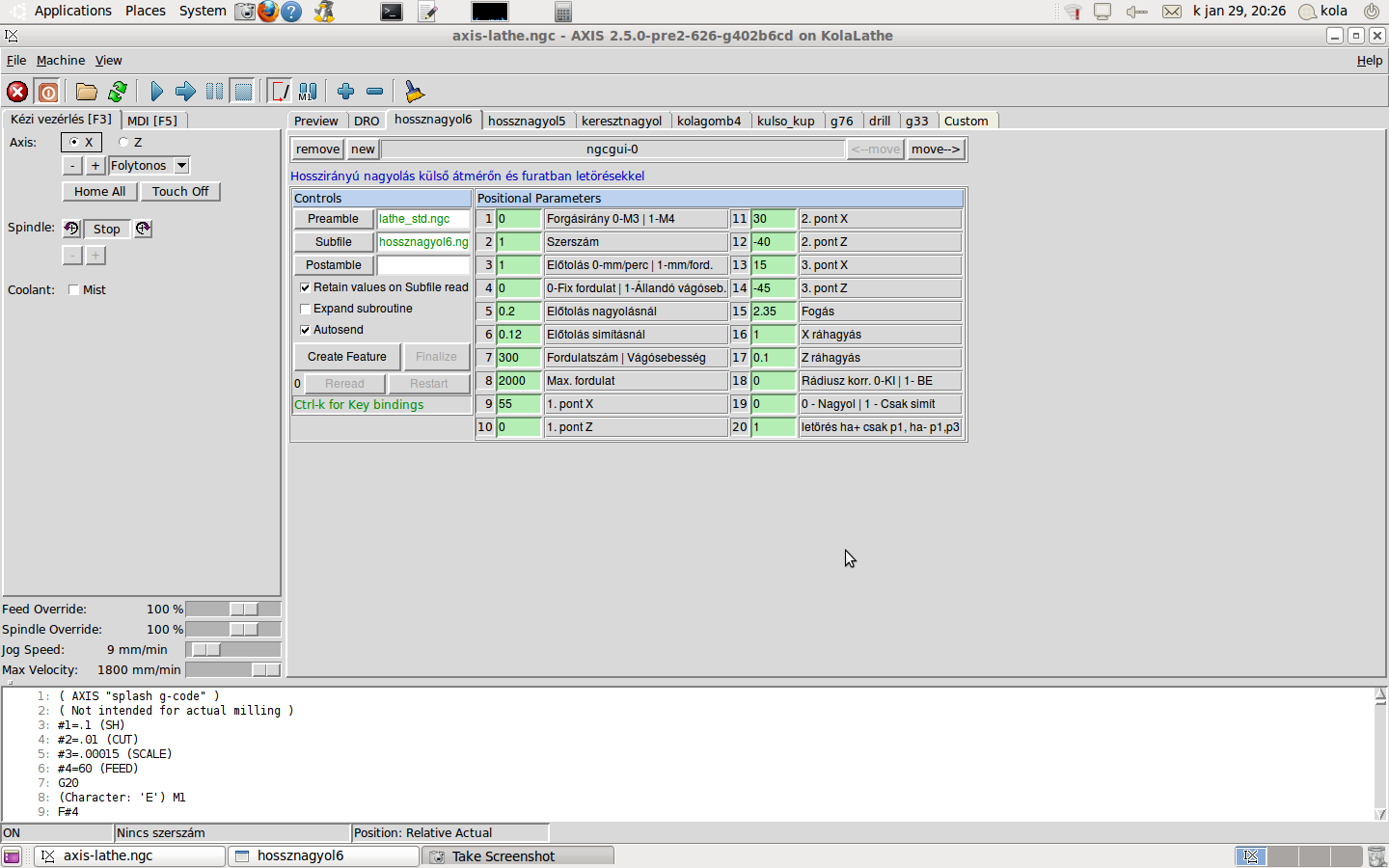
Task: Start spindle counterclockwise
Action: (x=71, y=229)
